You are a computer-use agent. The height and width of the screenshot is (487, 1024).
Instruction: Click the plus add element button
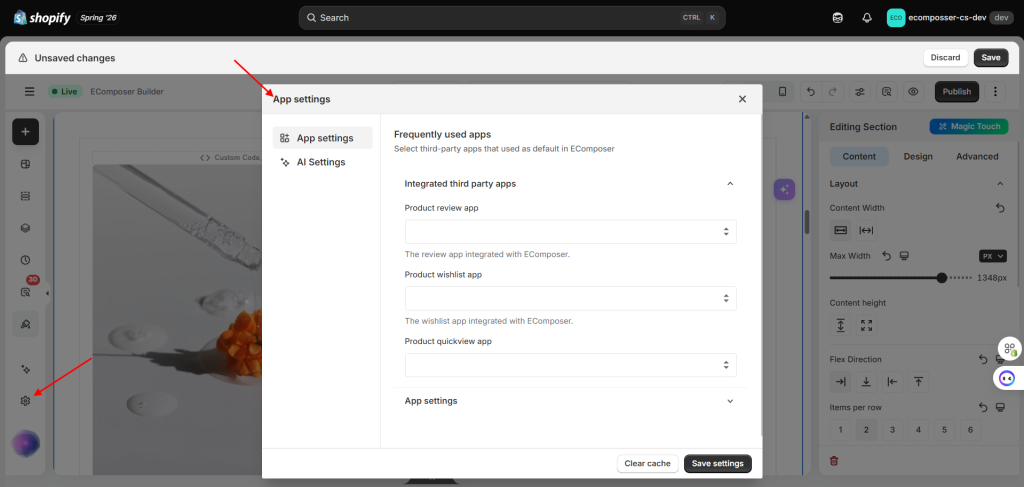click(x=25, y=132)
